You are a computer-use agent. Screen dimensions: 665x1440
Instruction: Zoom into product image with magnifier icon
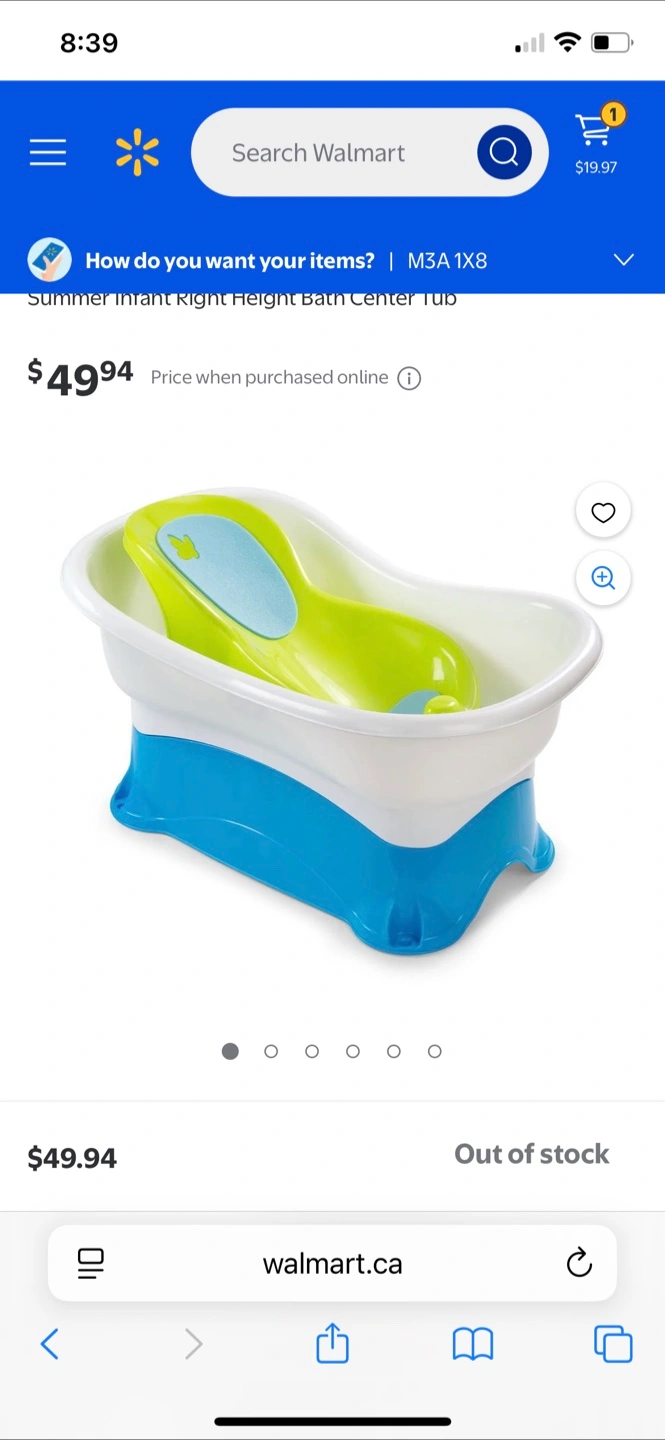[x=603, y=578]
